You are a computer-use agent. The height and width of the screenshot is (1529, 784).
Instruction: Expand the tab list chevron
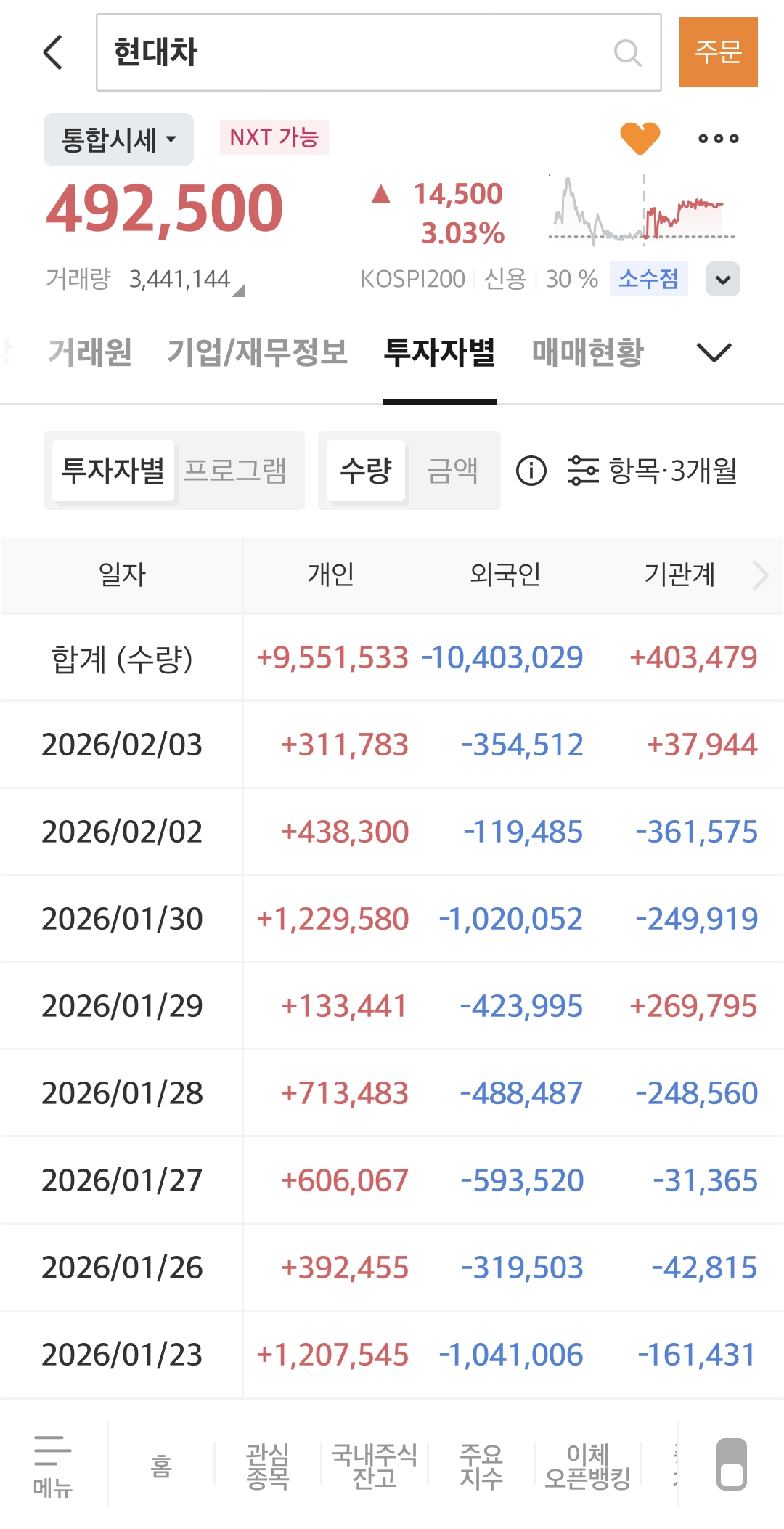pyautogui.click(x=714, y=352)
